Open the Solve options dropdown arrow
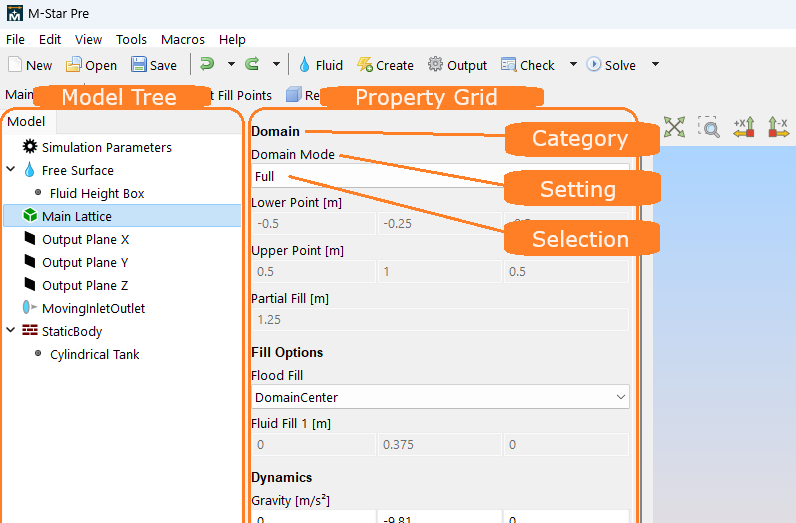796x523 pixels. click(655, 64)
